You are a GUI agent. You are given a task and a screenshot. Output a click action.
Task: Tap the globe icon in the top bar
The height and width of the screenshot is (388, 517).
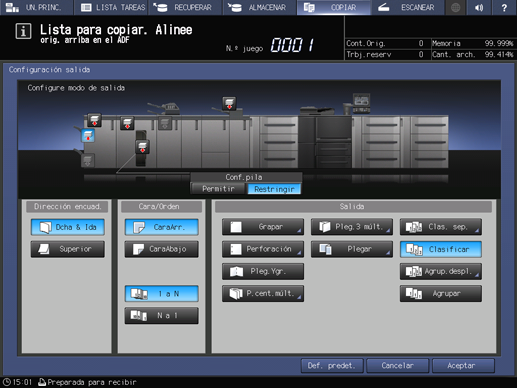click(x=455, y=7)
